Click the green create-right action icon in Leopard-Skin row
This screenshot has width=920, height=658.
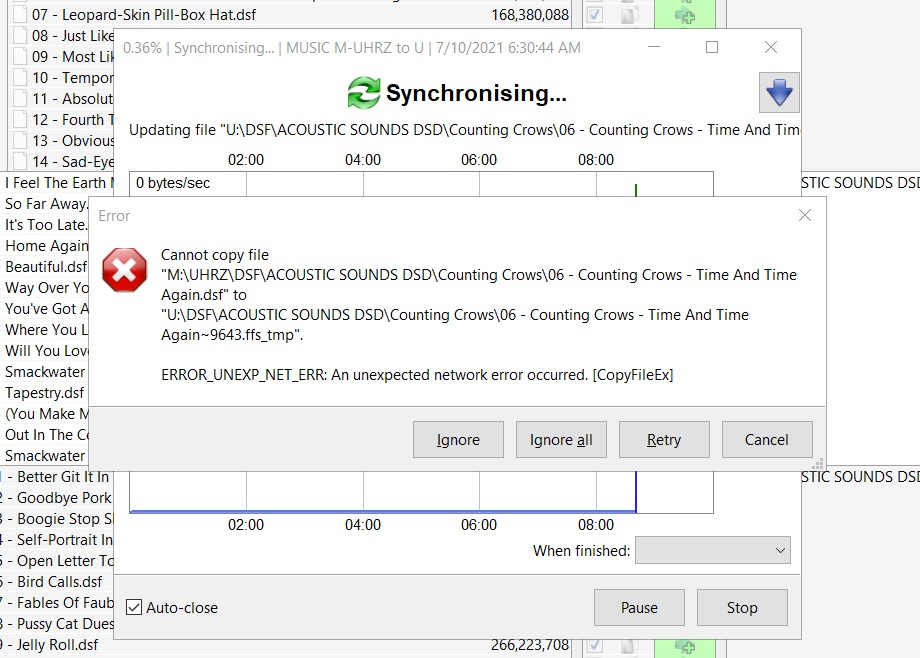[685, 15]
